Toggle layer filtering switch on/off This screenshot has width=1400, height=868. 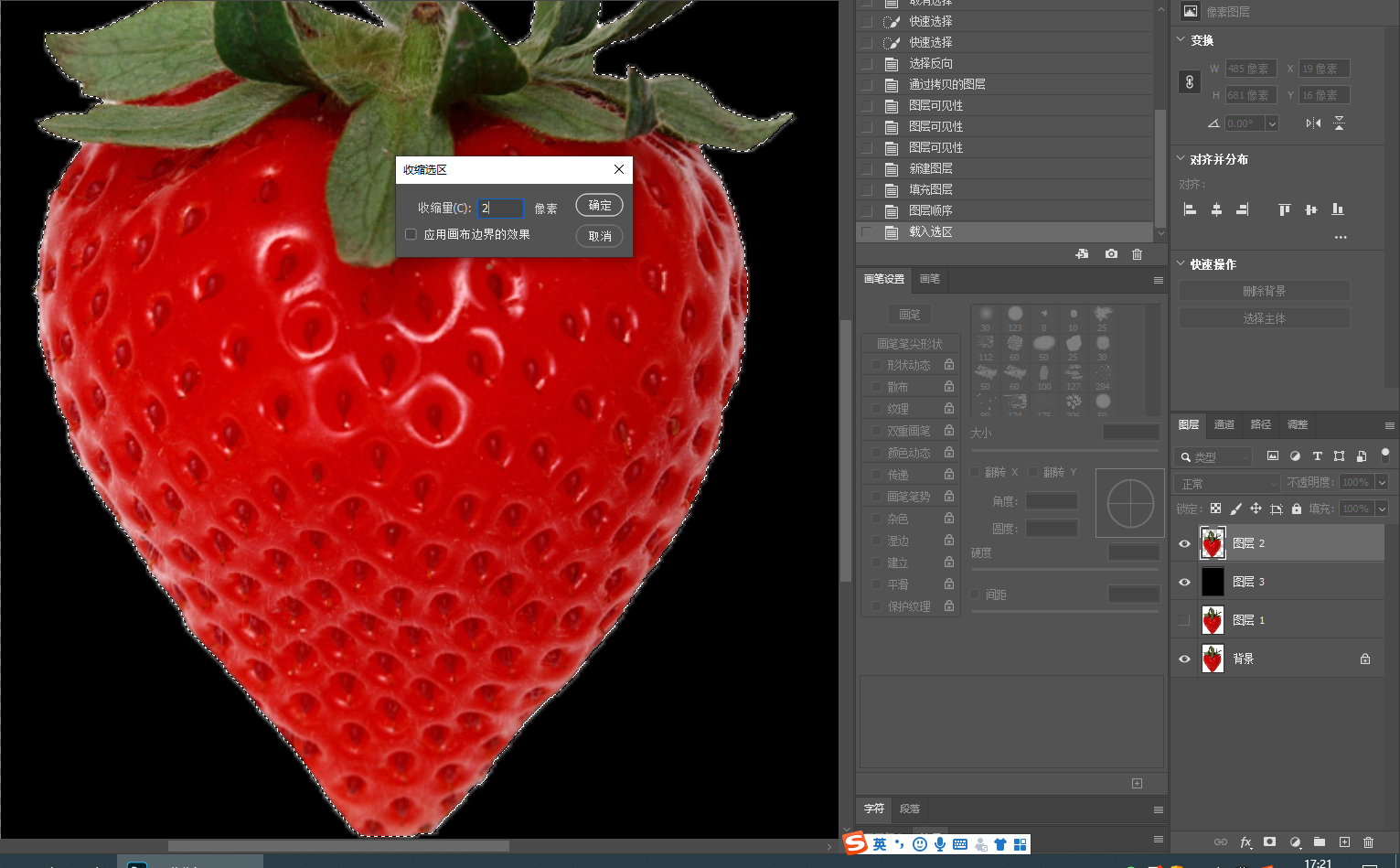1384,455
